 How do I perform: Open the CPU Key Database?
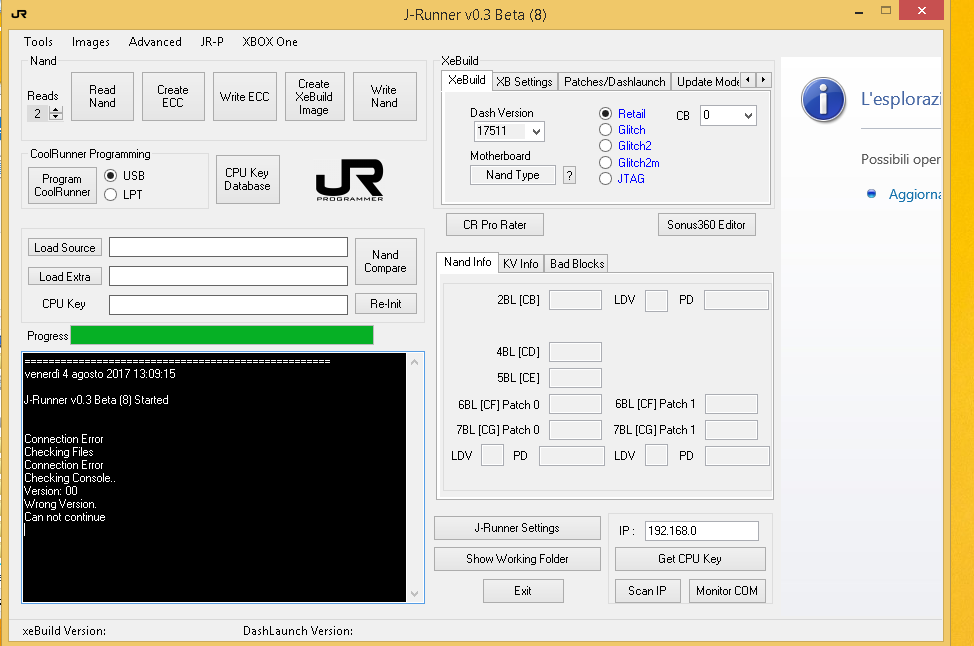(247, 180)
